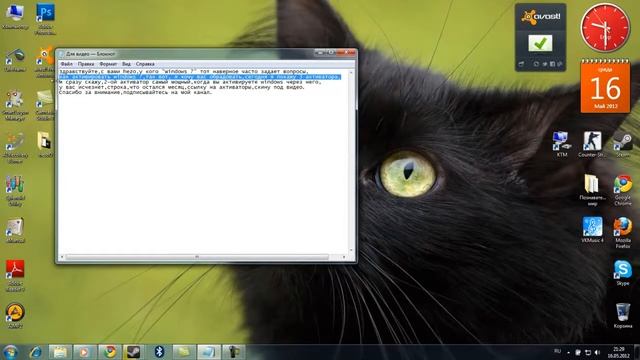Open Windows Media Player from the taskbar
Screen dimensions: 640x360
tap(84, 352)
